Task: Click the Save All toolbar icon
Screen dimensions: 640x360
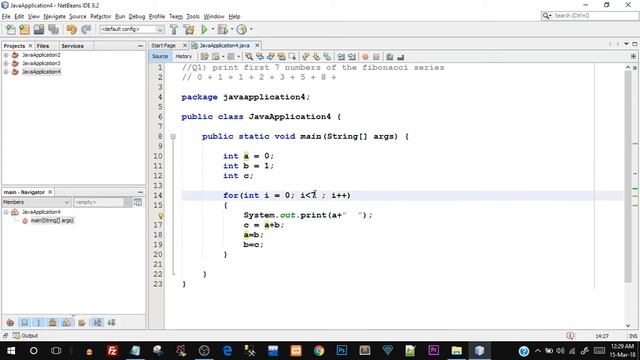Action: click(x=53, y=29)
